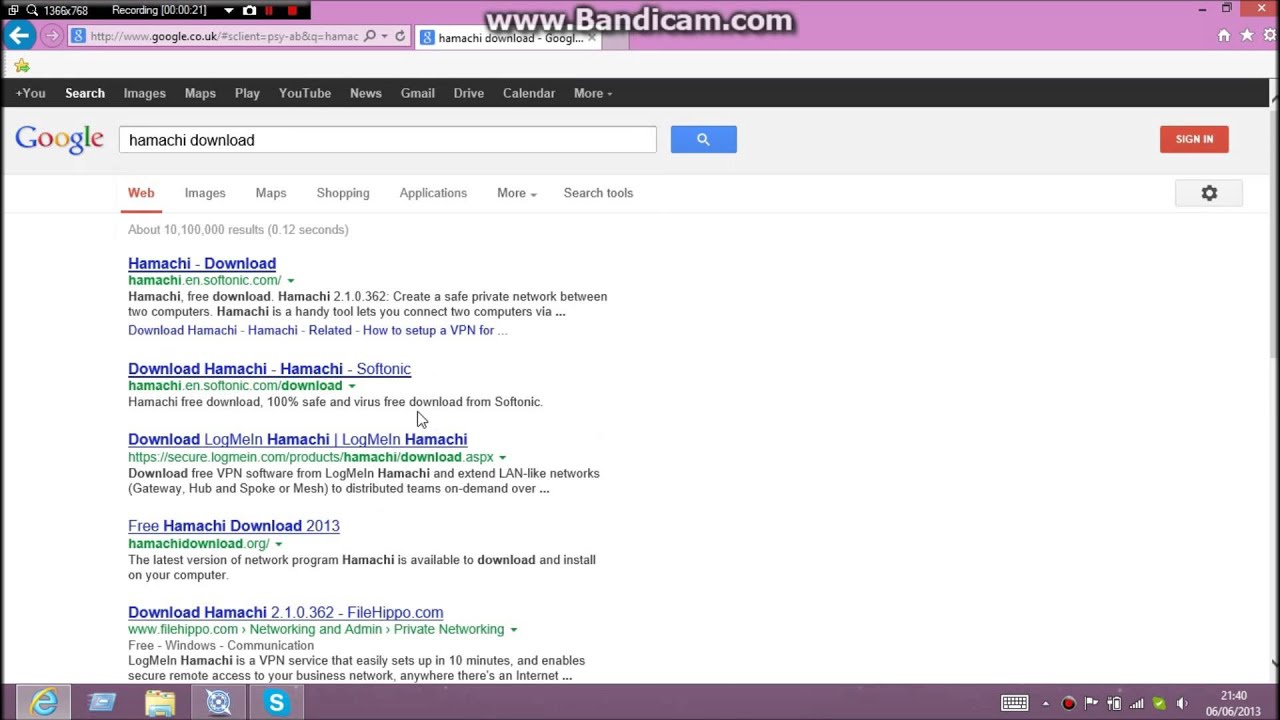
Task: Open Download LogMeIn Hamachi result
Action: click(x=297, y=439)
